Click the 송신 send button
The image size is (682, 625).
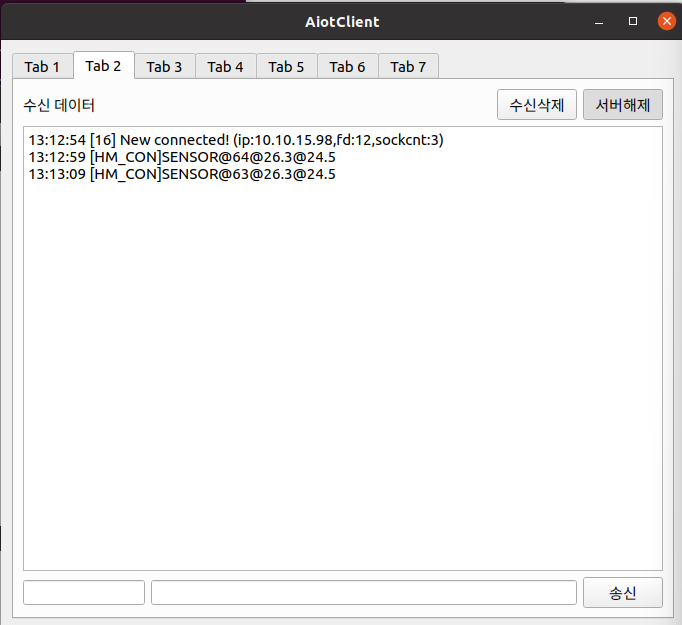[x=623, y=593]
